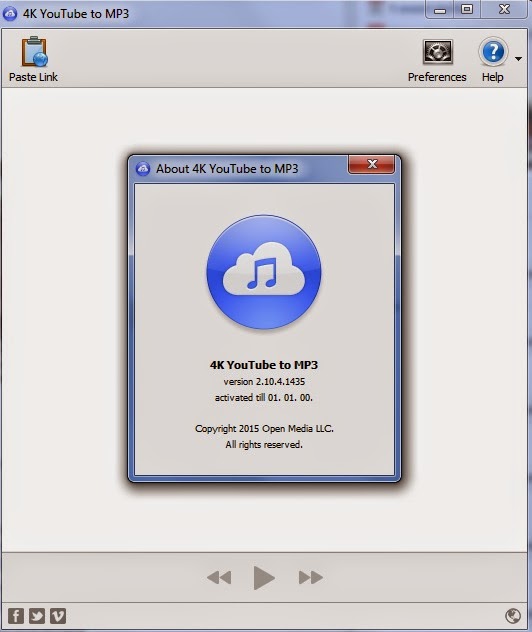Maximize the 4K YouTube to MP3 window
The image size is (532, 632).
pyautogui.click(x=467, y=10)
